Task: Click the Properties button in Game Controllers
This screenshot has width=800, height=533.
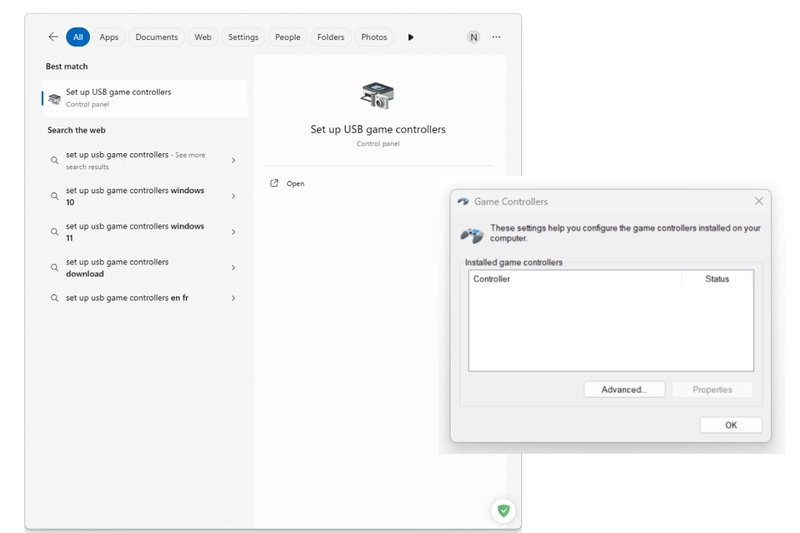Action: pos(712,390)
